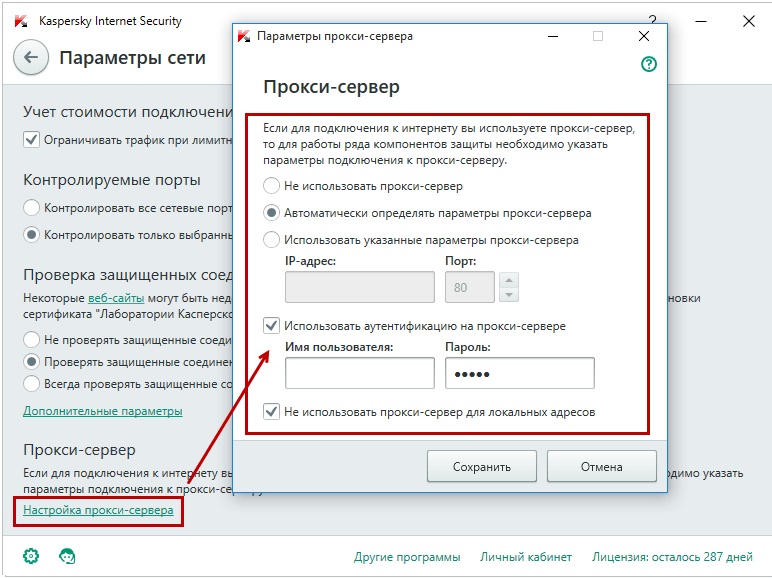Click the Пароль password field
The image size is (772, 578).
520,373
